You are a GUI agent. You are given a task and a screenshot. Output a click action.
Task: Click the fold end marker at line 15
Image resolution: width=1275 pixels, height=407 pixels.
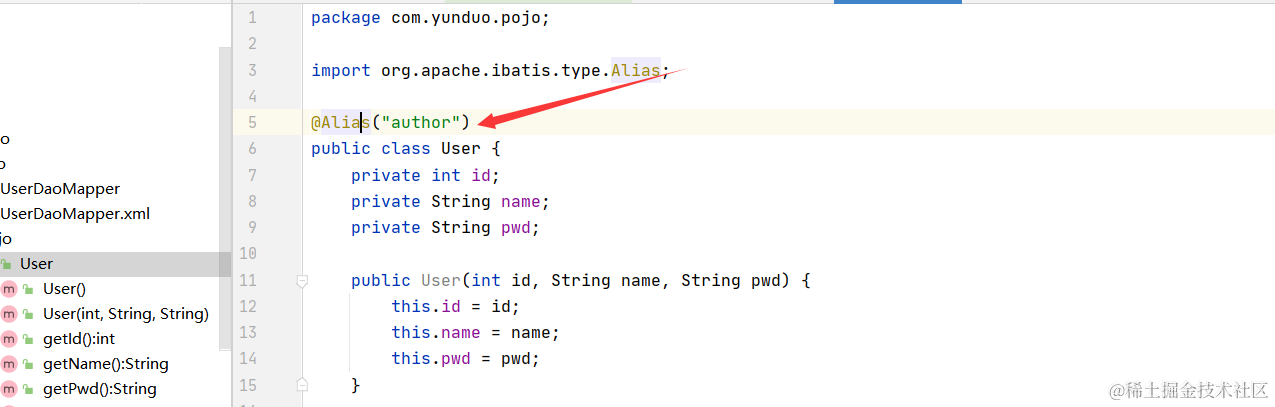coord(302,384)
